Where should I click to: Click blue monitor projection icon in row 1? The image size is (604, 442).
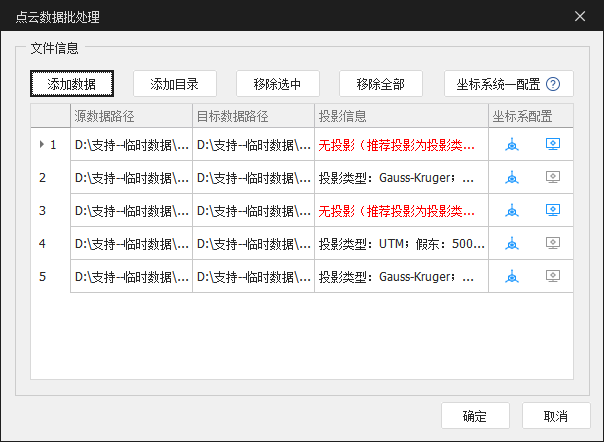[x=552, y=145]
